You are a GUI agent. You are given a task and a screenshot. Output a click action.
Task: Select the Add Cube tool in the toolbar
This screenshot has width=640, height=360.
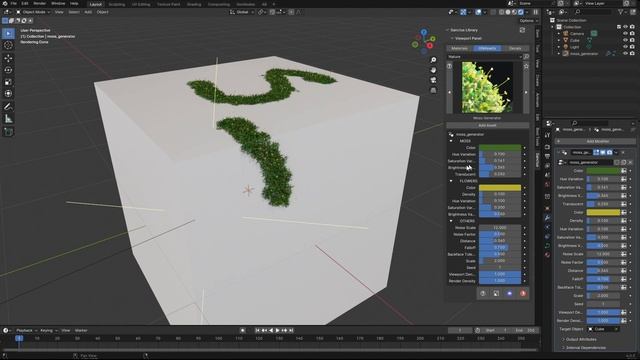[8, 132]
